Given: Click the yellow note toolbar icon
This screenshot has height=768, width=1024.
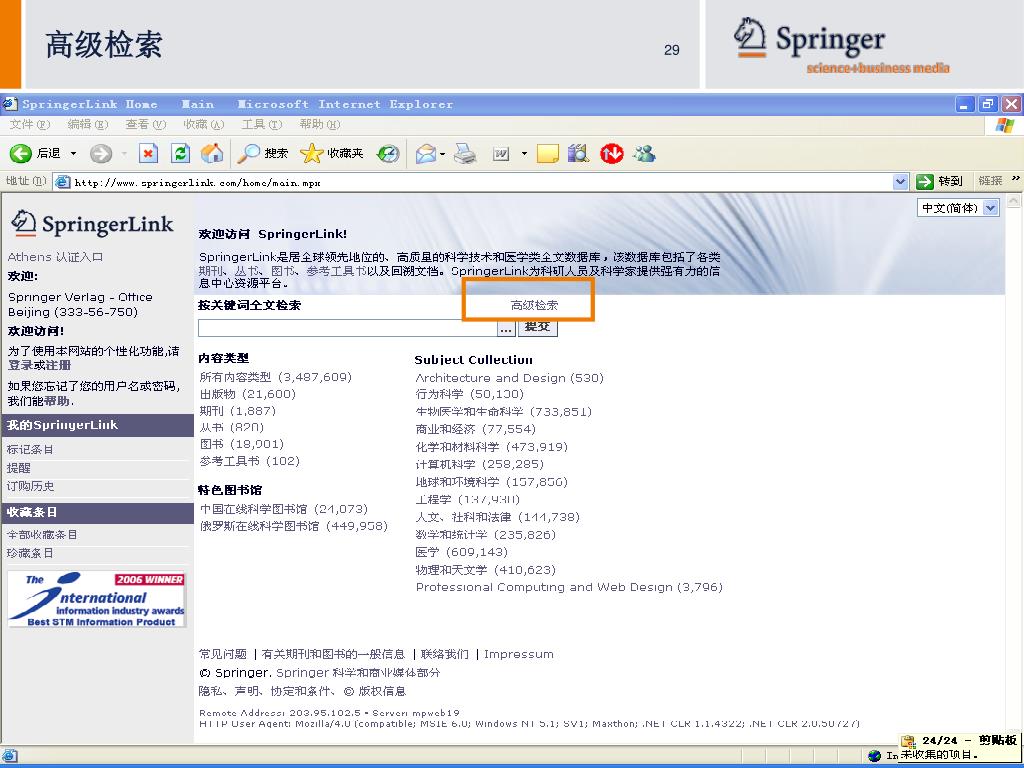Looking at the screenshot, I should [547, 153].
